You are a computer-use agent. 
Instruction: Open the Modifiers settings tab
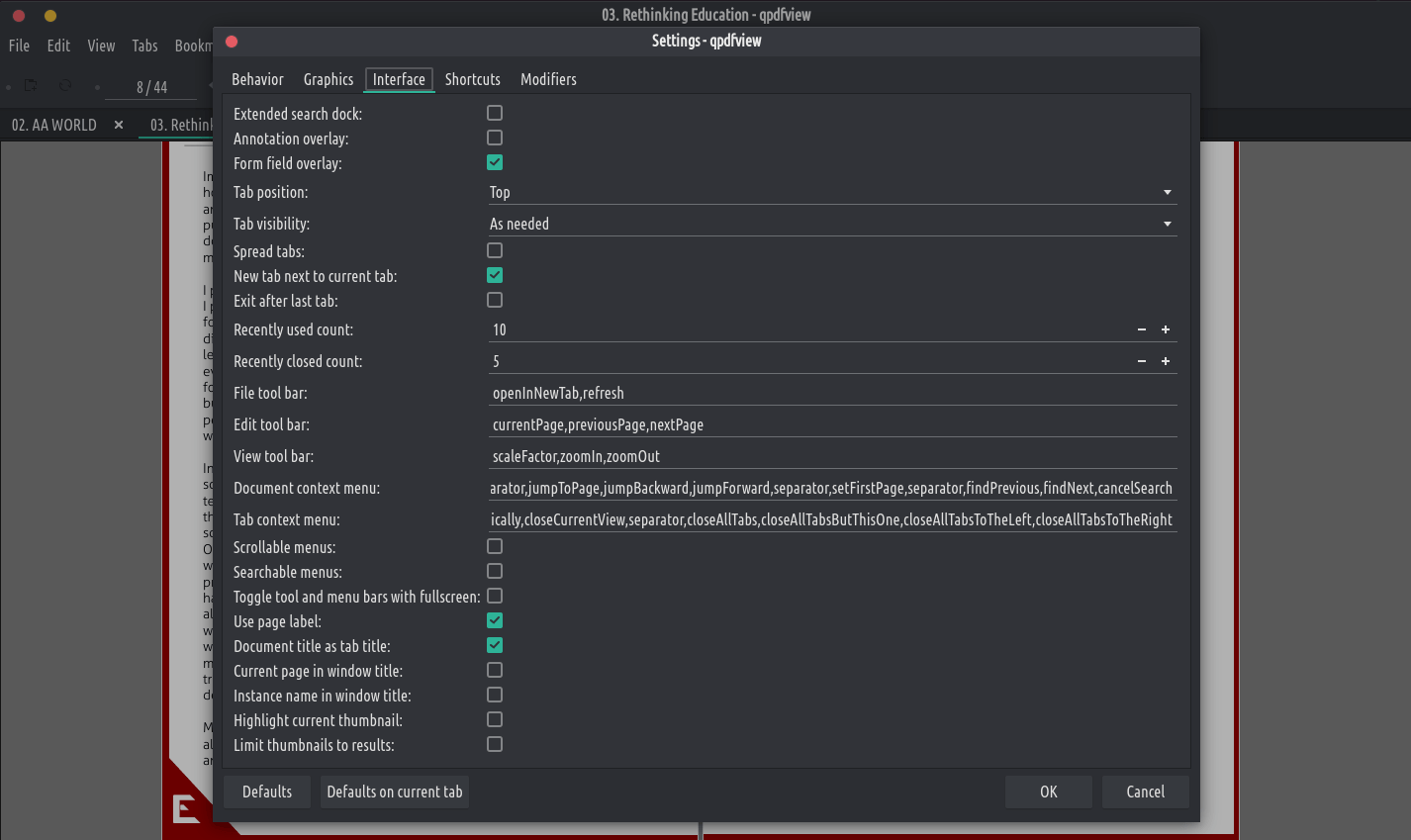point(548,79)
